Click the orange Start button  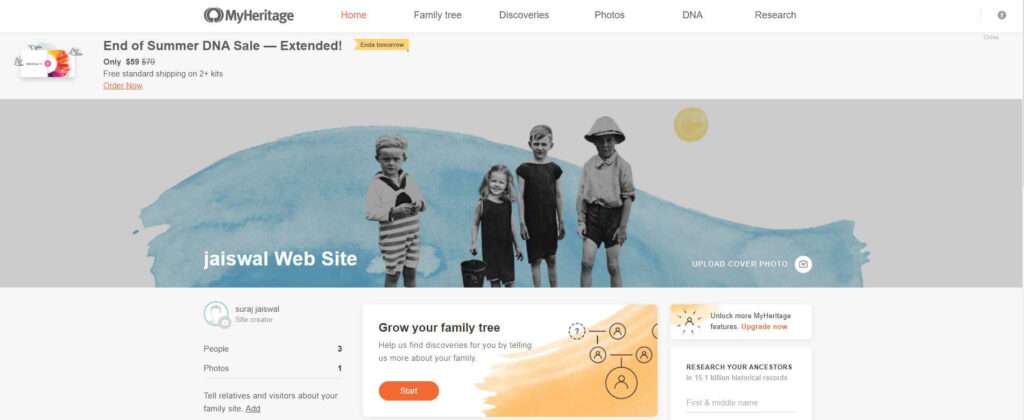(409, 391)
